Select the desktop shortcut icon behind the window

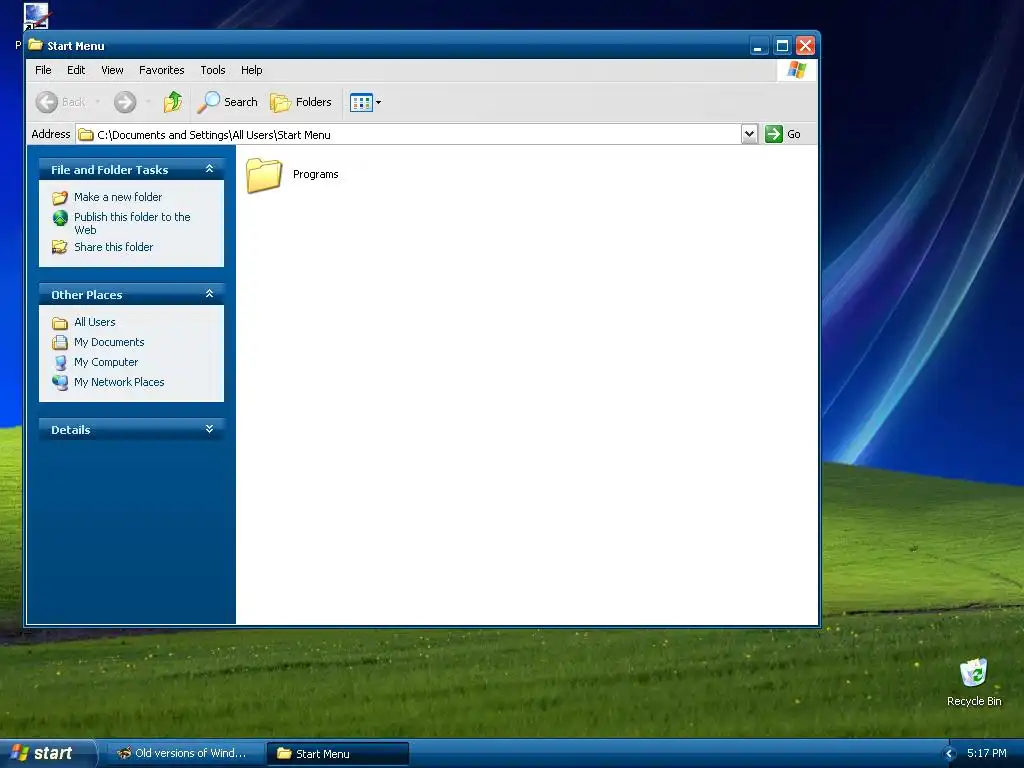coord(36,16)
